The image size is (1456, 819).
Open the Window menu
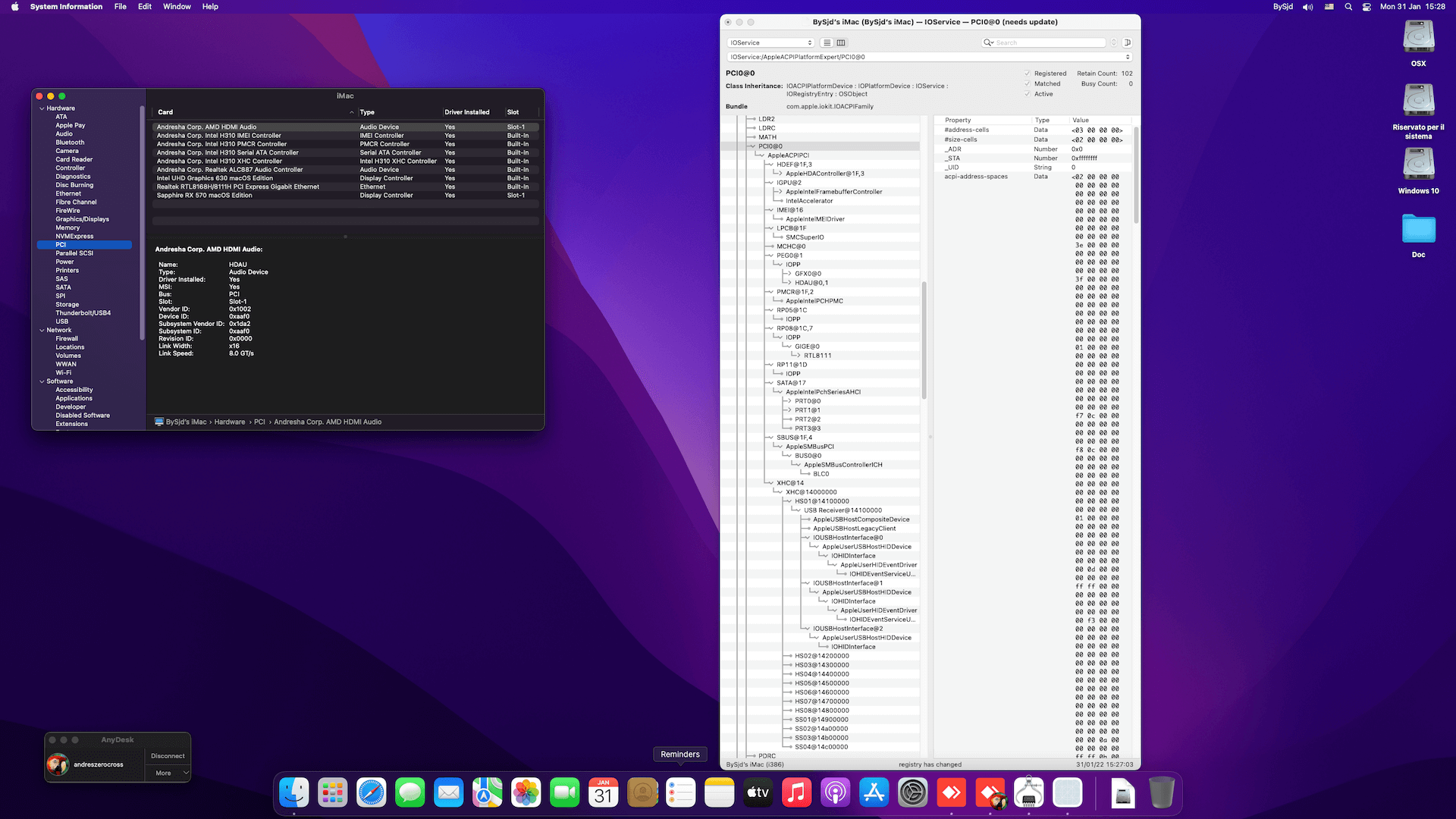click(177, 7)
